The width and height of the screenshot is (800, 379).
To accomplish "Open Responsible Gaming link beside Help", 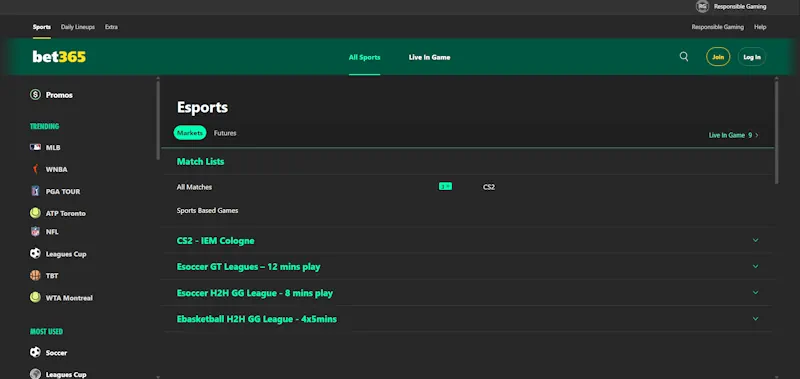I will click(717, 27).
